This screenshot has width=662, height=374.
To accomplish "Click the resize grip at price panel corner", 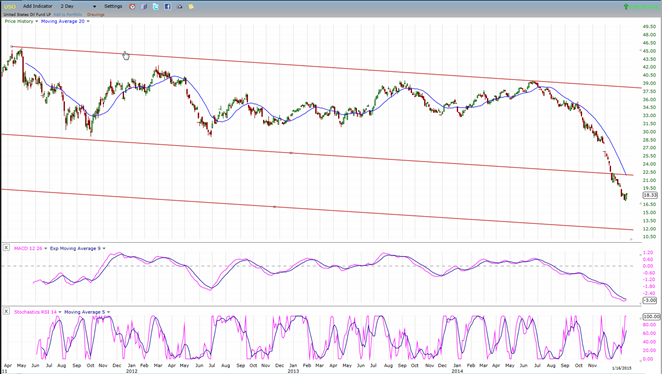I will click(x=631, y=239).
